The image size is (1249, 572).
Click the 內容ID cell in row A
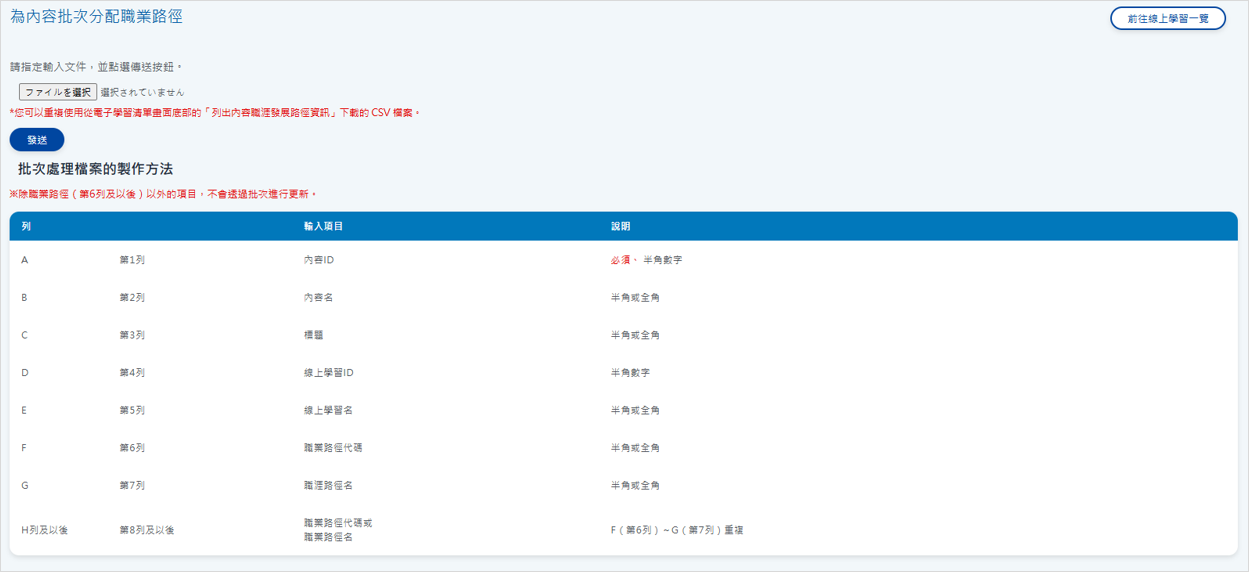coord(318,260)
